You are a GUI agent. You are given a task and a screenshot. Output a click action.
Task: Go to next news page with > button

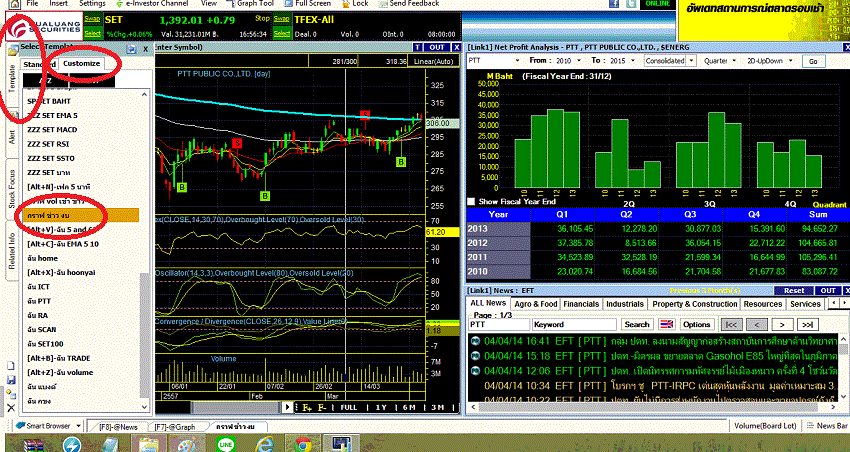[x=782, y=324]
